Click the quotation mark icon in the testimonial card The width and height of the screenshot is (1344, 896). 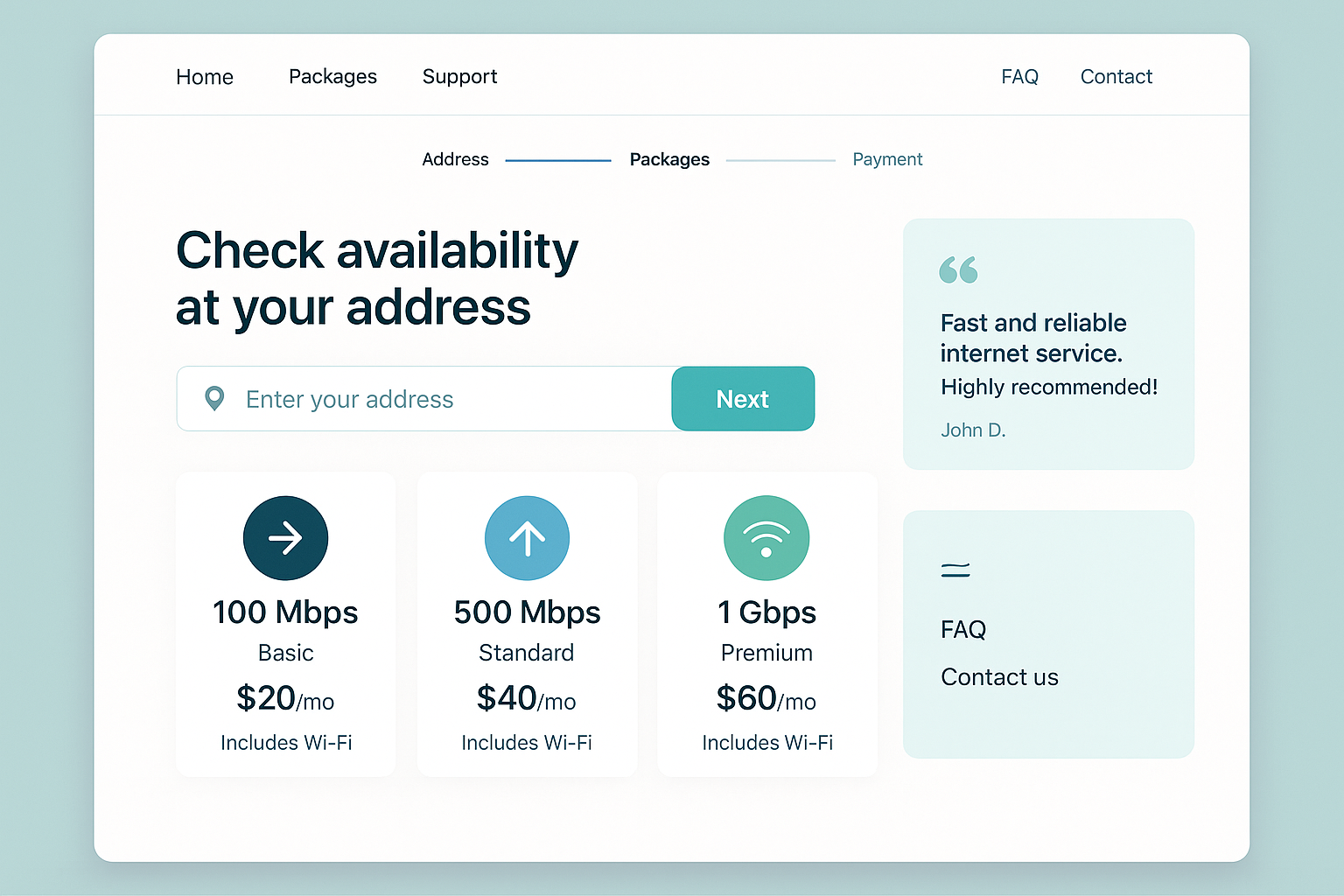959,271
